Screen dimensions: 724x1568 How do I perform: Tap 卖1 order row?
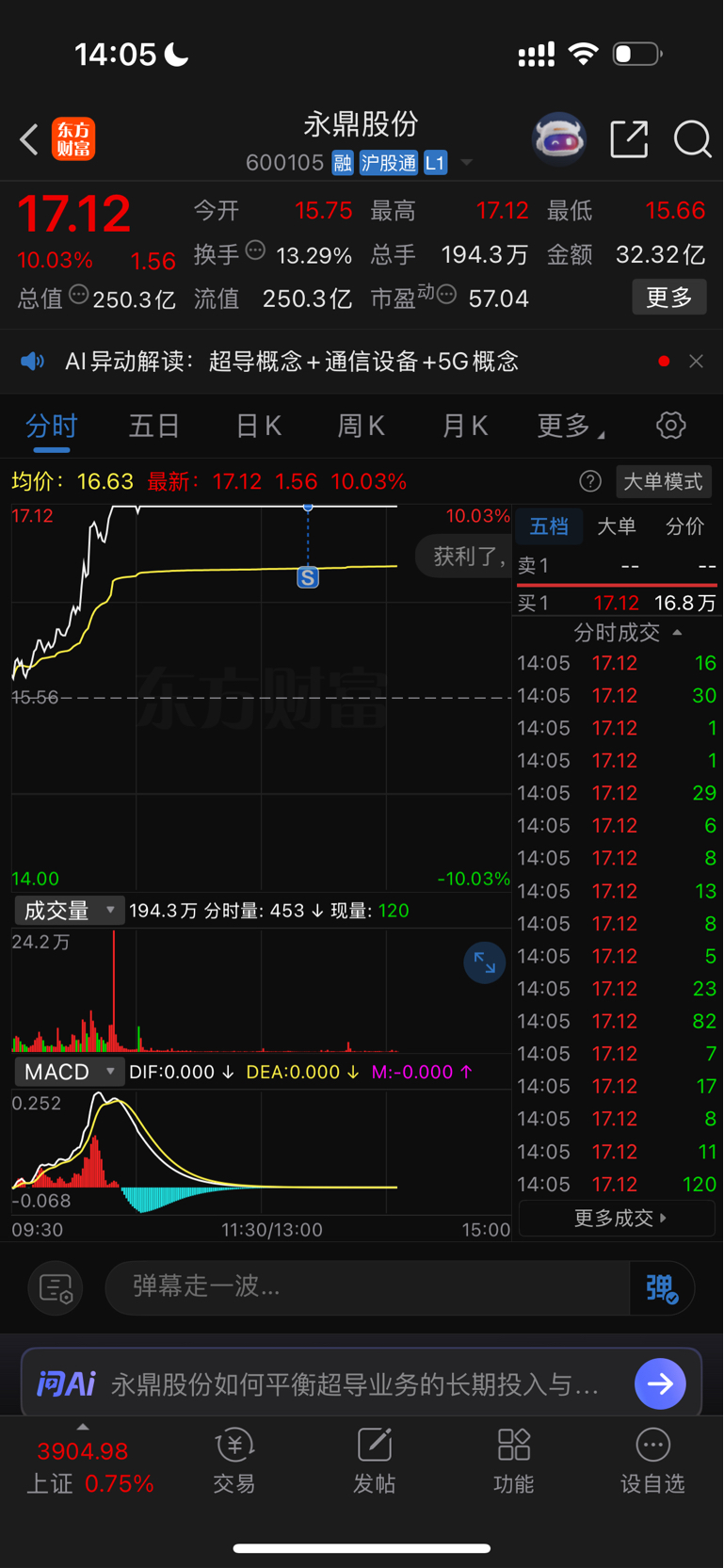tap(618, 566)
